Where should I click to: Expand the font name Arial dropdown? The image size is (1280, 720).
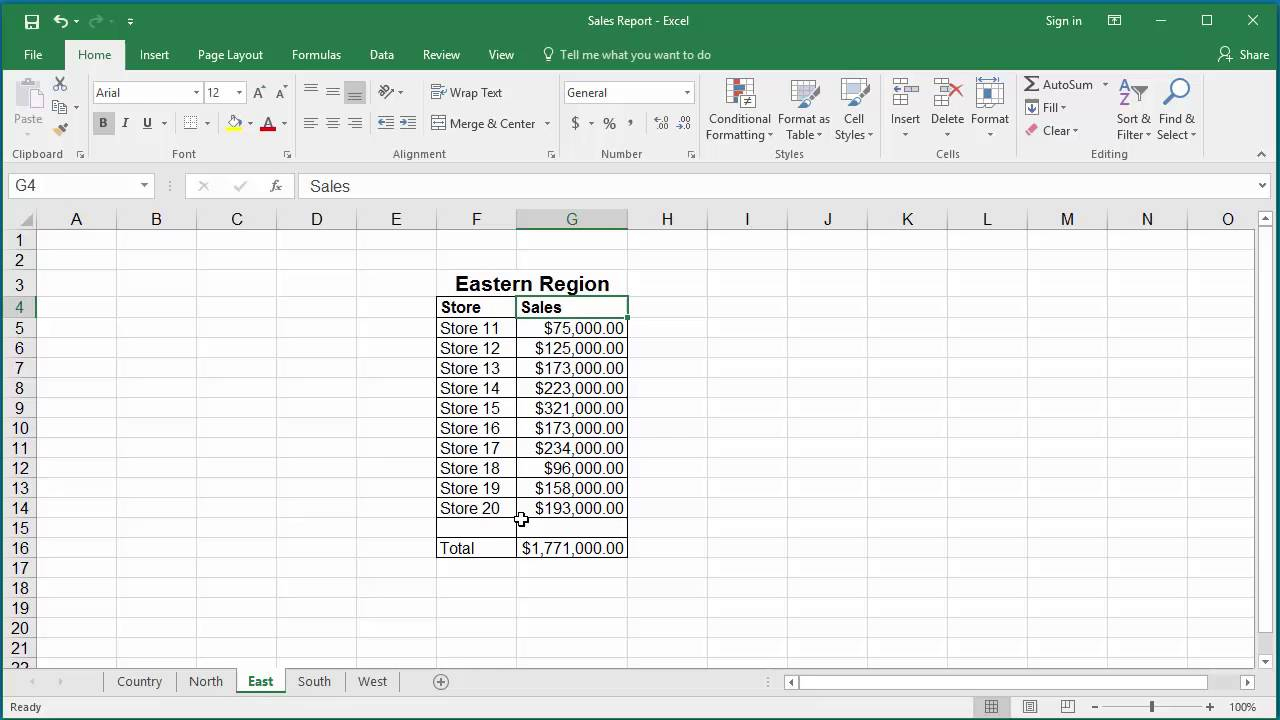click(196, 93)
